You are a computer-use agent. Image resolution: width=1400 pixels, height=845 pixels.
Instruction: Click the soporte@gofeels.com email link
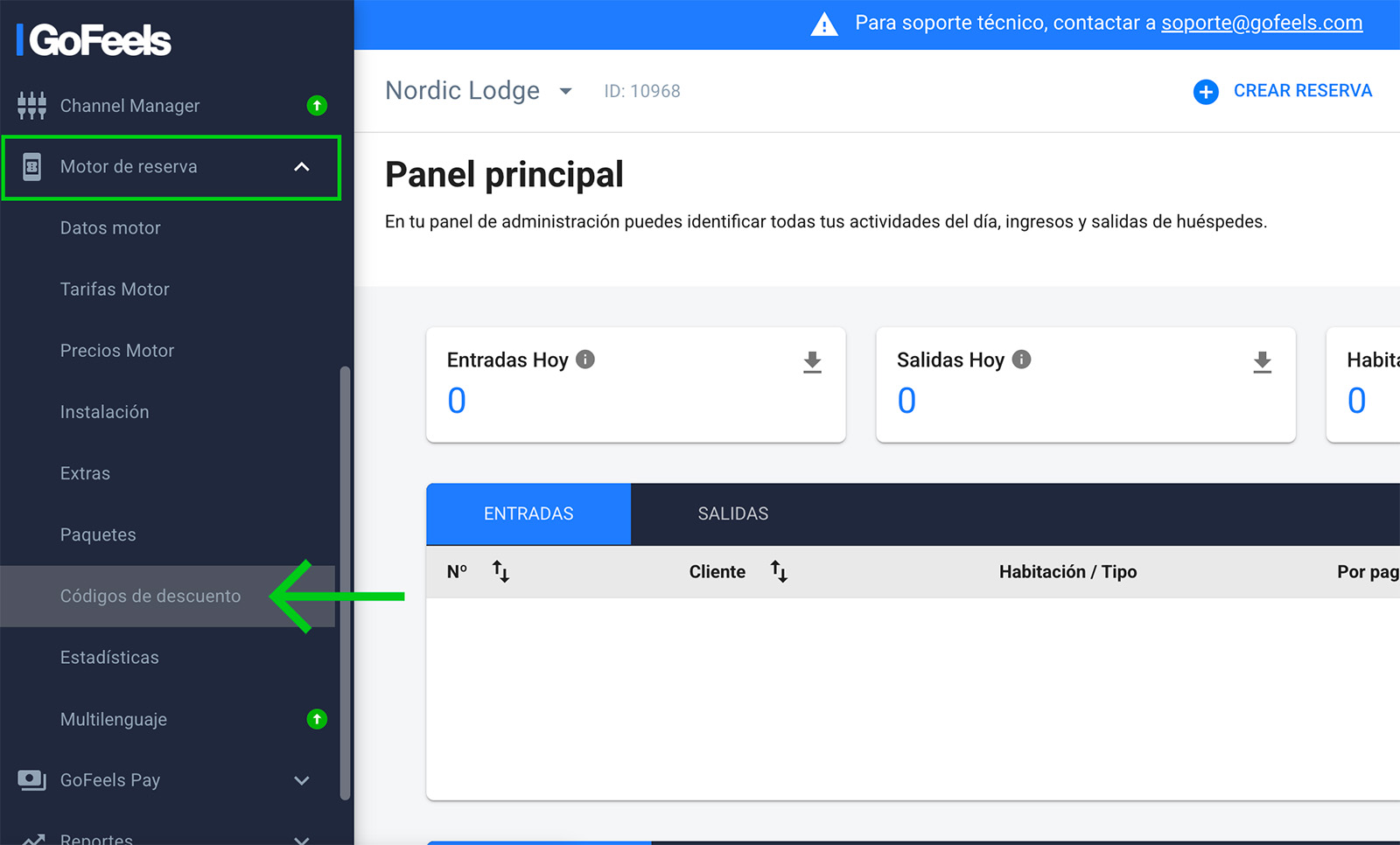click(x=1261, y=24)
